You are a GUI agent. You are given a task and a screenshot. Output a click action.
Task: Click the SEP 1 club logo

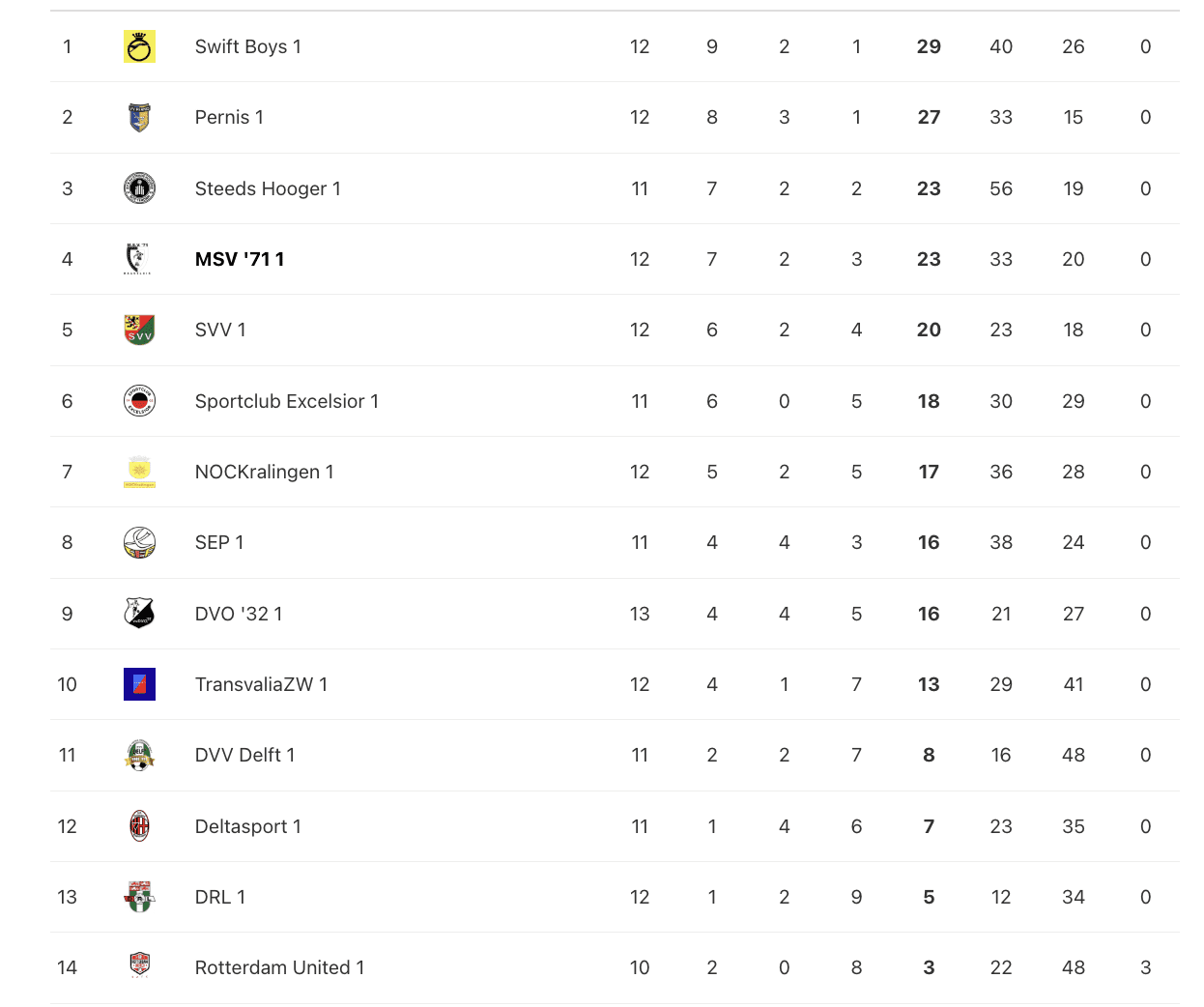[139, 542]
